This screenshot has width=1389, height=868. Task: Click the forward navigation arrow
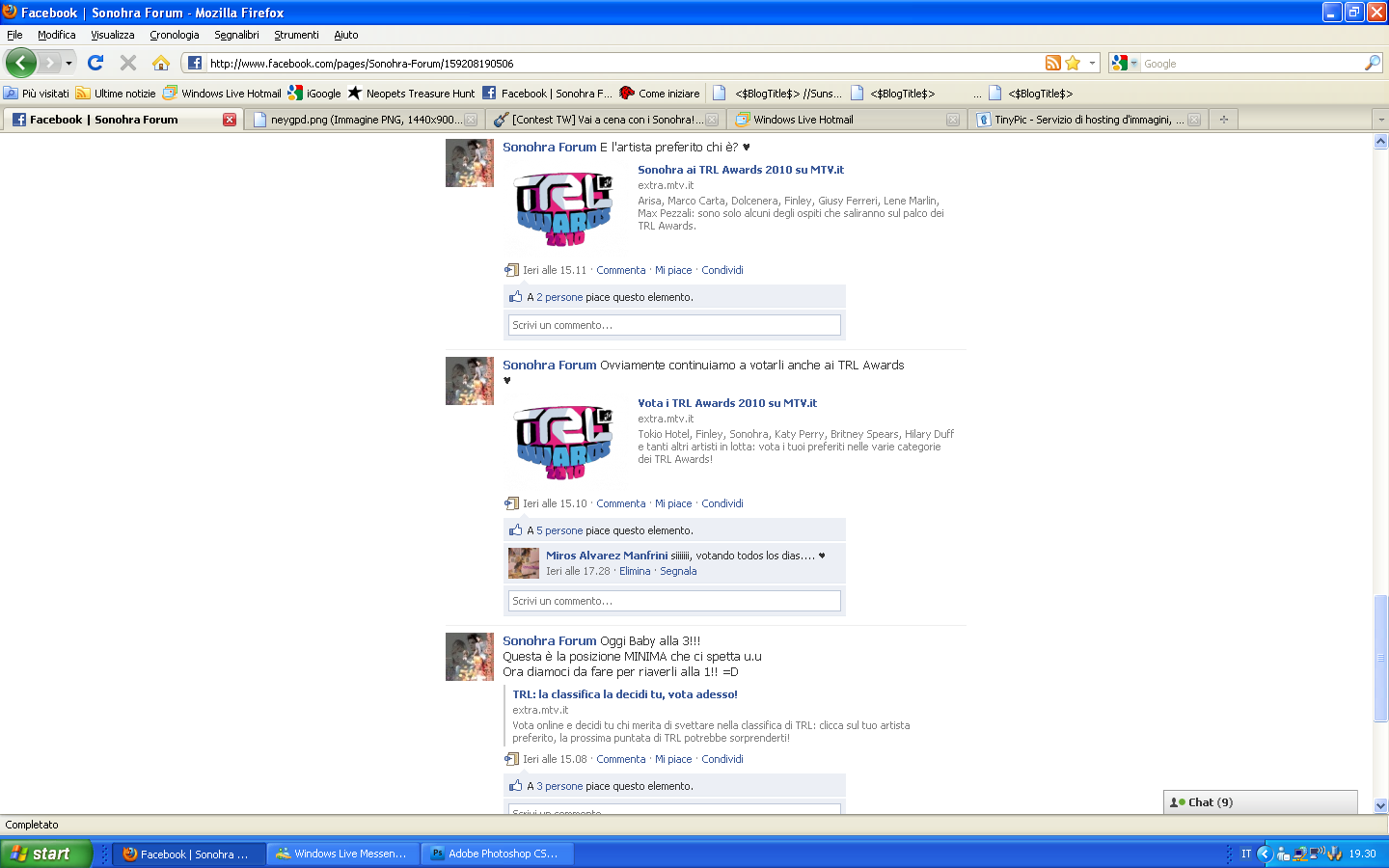click(x=49, y=63)
